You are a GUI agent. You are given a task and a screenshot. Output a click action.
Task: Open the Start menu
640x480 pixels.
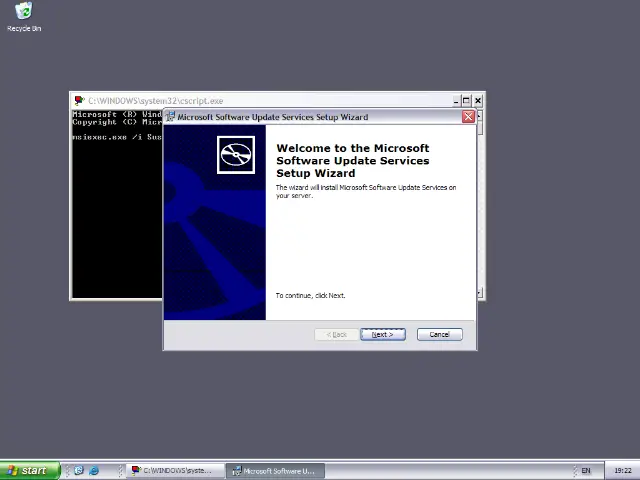[30, 471]
